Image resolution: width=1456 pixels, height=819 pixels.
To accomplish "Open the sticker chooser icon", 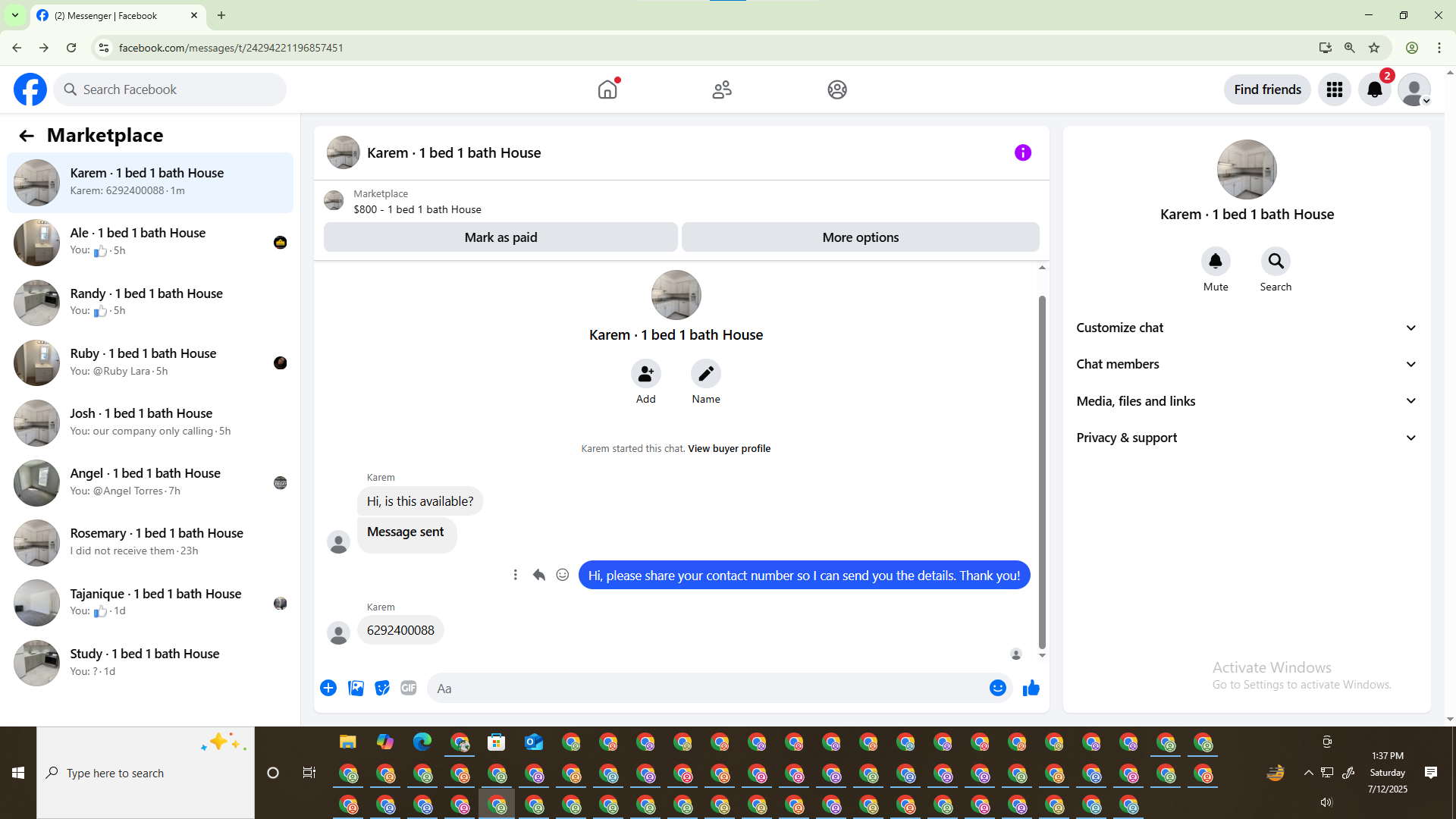I will click(382, 688).
